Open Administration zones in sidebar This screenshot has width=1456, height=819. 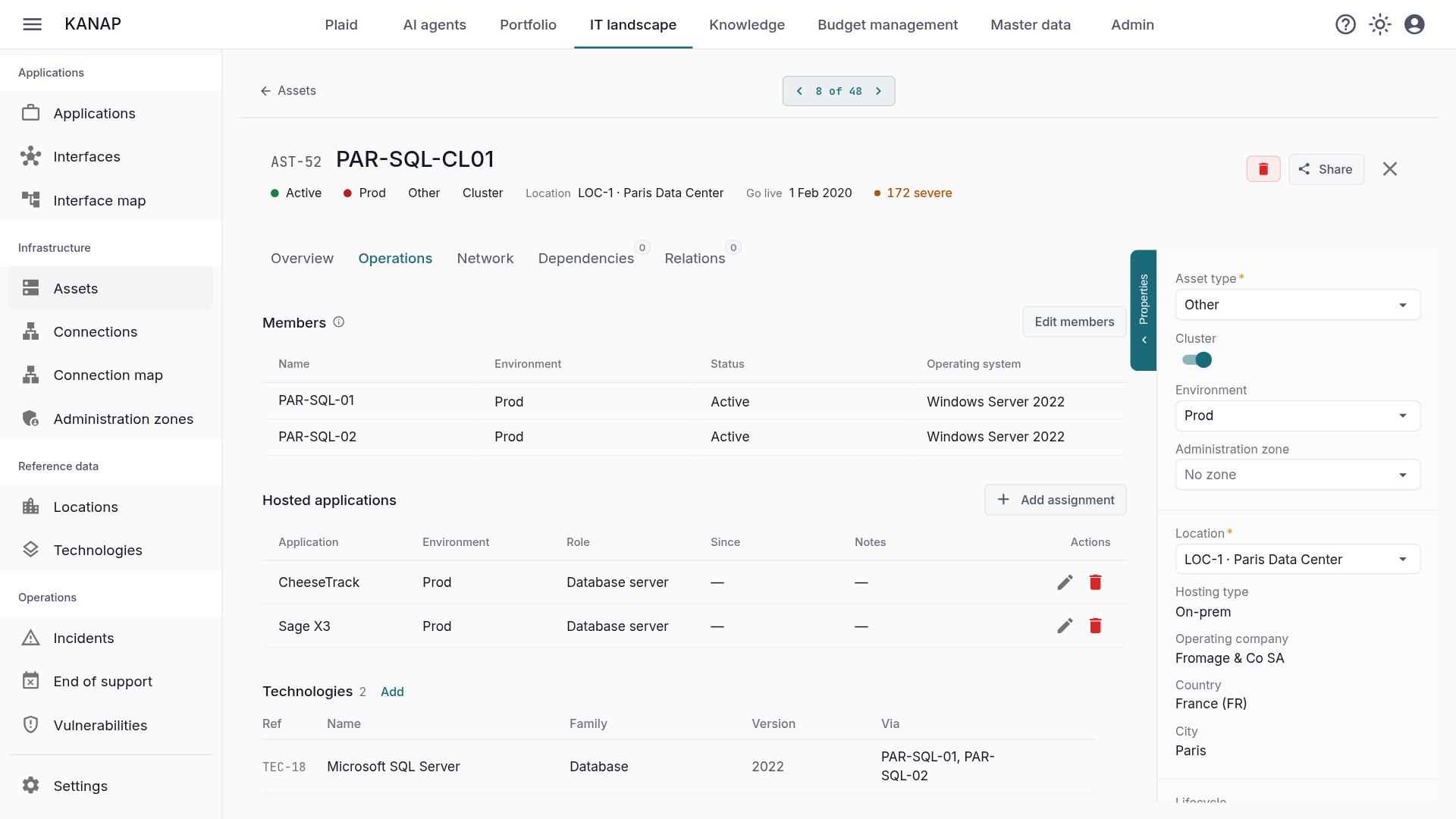(x=111, y=419)
